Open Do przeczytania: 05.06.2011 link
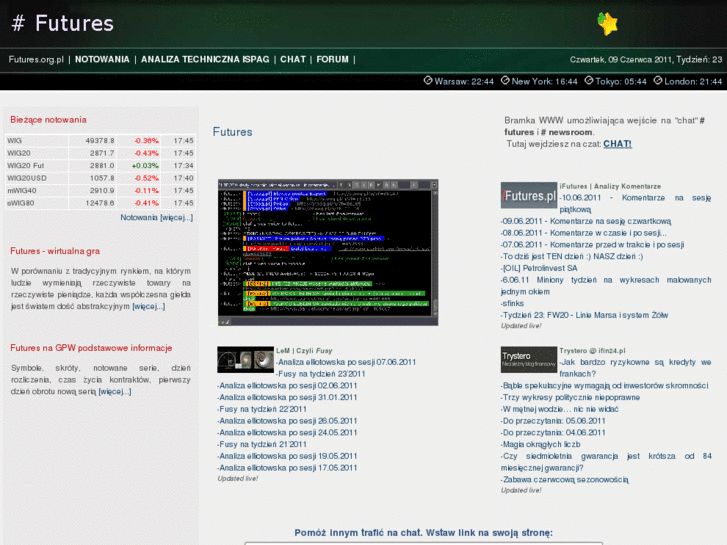 (x=553, y=421)
